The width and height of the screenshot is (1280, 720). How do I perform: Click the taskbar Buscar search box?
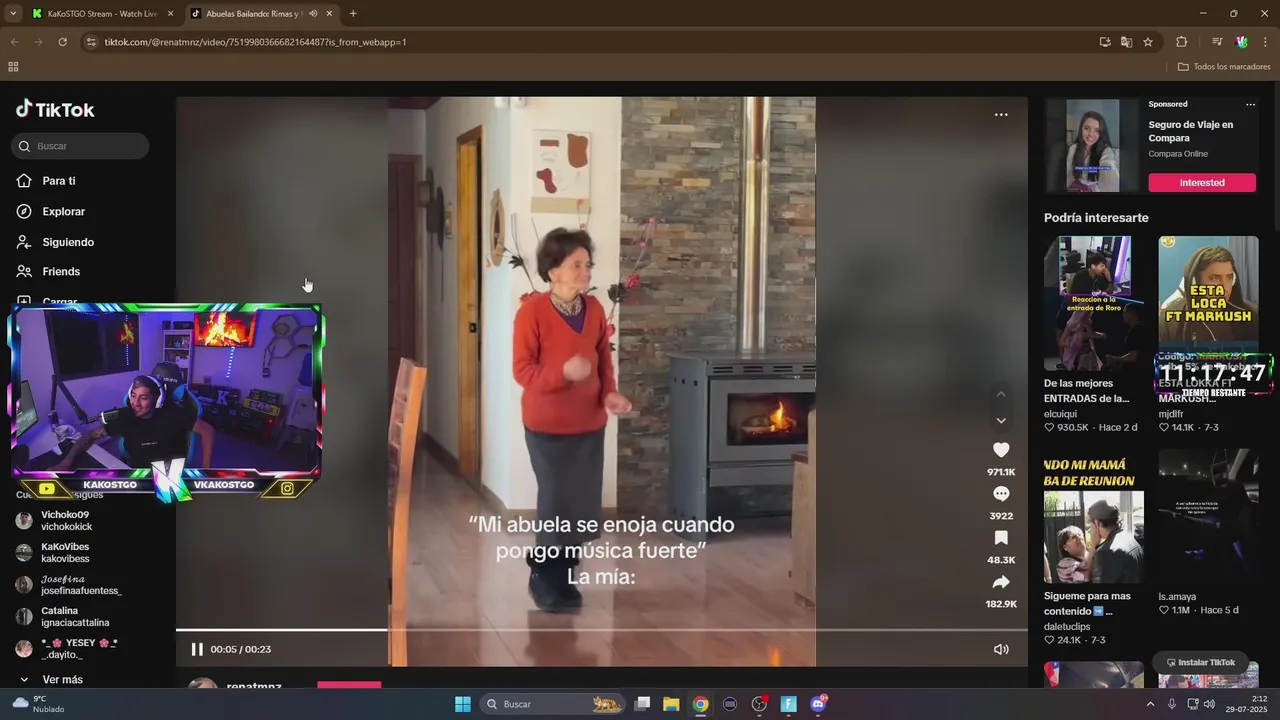[552, 704]
